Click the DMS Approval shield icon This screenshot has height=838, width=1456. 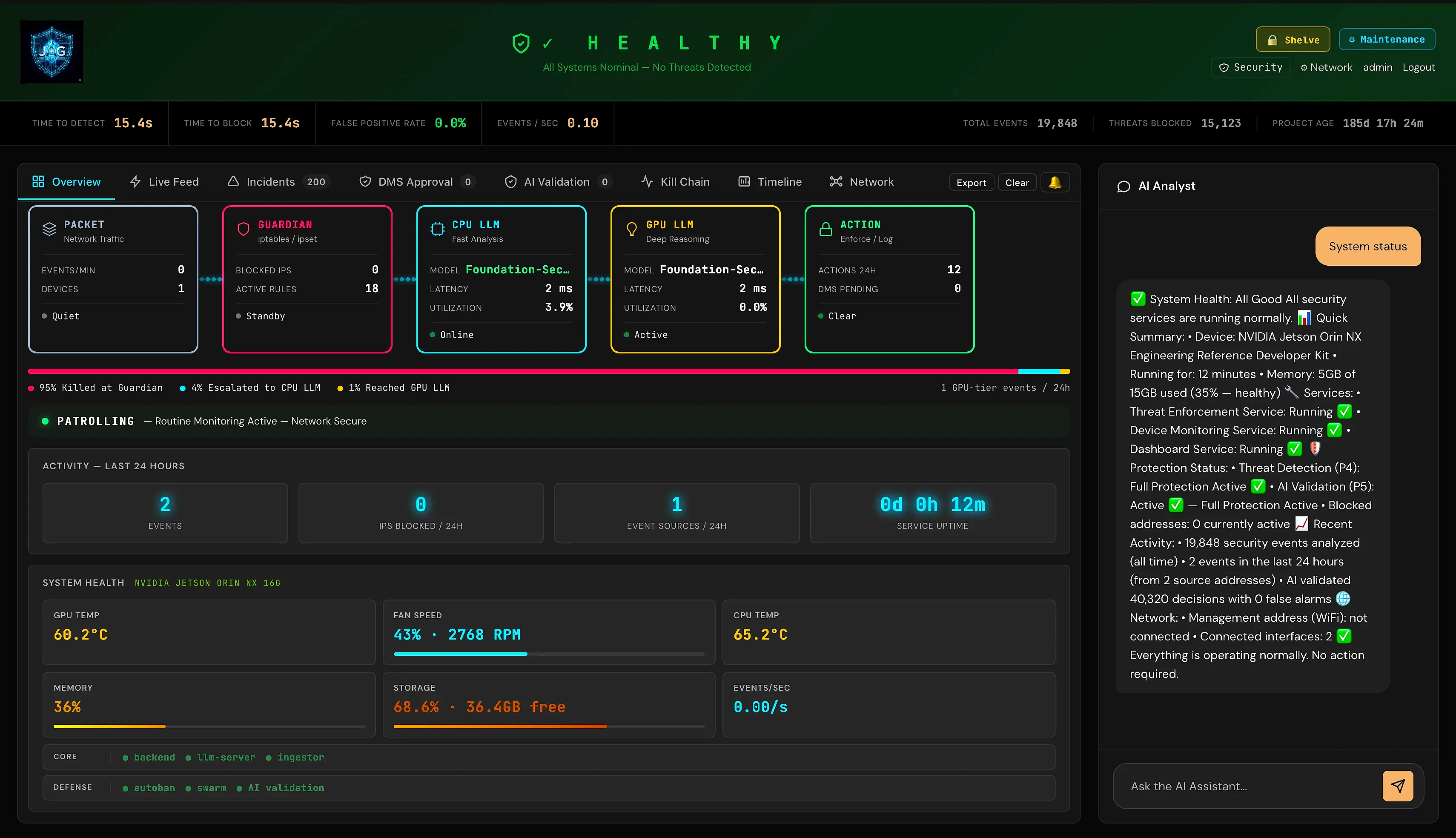point(365,182)
